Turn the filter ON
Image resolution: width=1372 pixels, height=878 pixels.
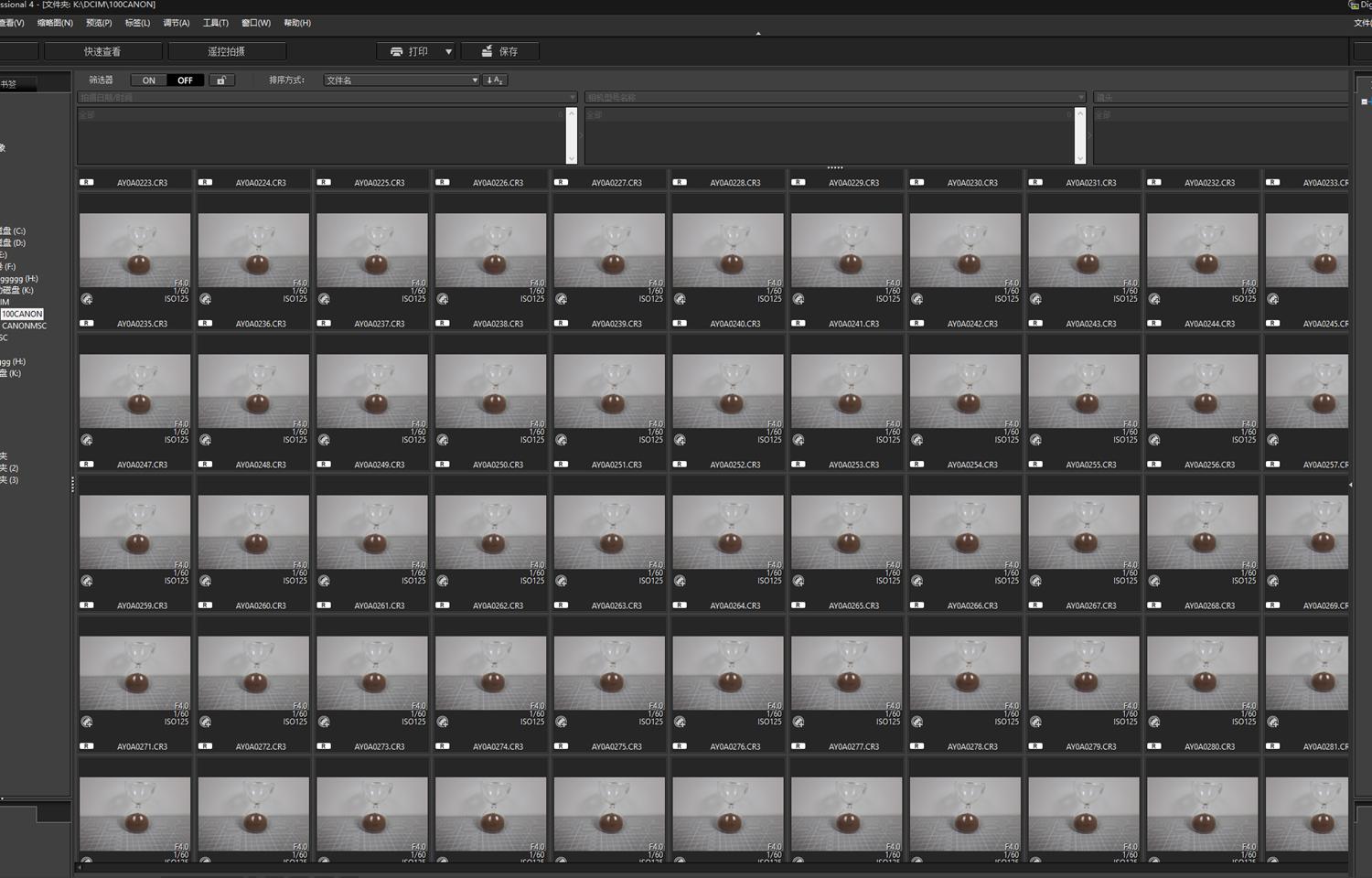[x=149, y=80]
